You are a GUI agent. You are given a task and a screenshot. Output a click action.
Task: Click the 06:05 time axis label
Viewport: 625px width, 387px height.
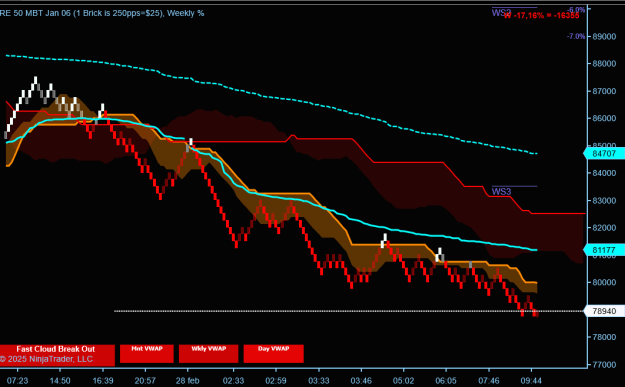point(446,381)
